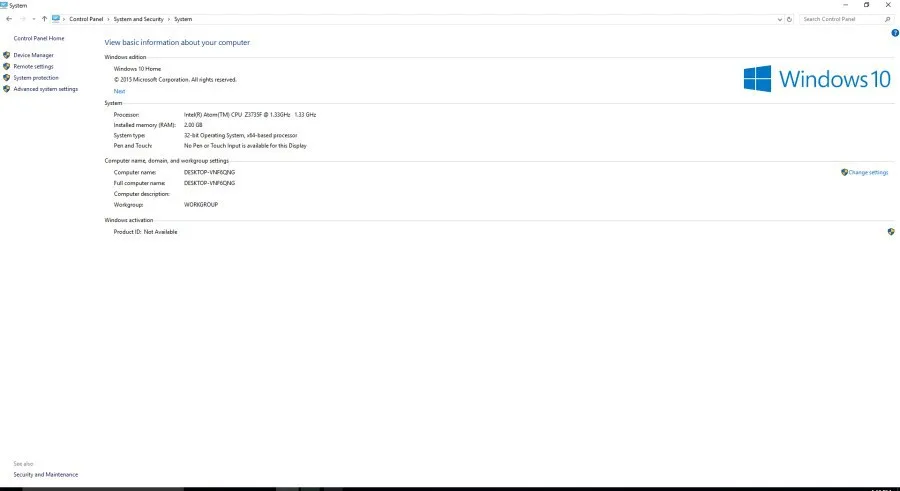Click the System protection shield icon
This screenshot has width=900, height=491.
point(6,78)
